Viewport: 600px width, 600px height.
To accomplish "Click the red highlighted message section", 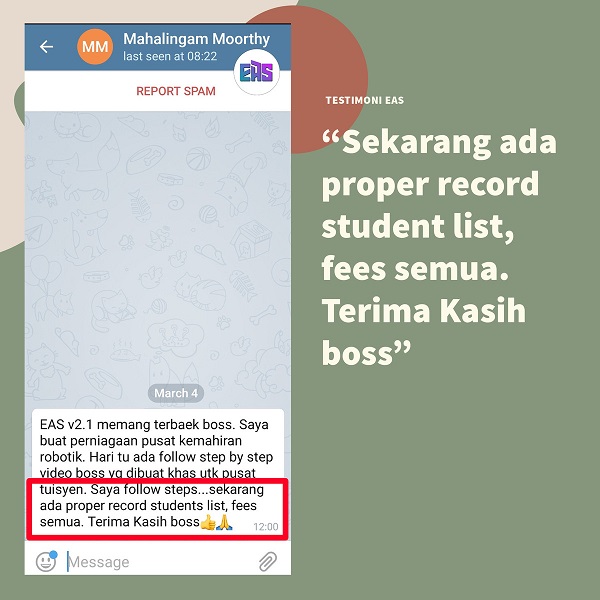I will [157, 509].
